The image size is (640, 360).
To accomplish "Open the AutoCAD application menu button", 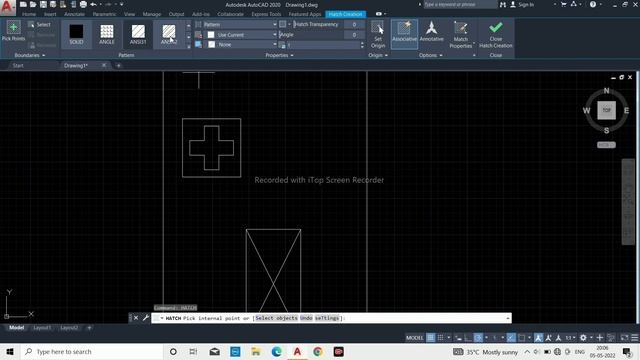I will [7, 7].
